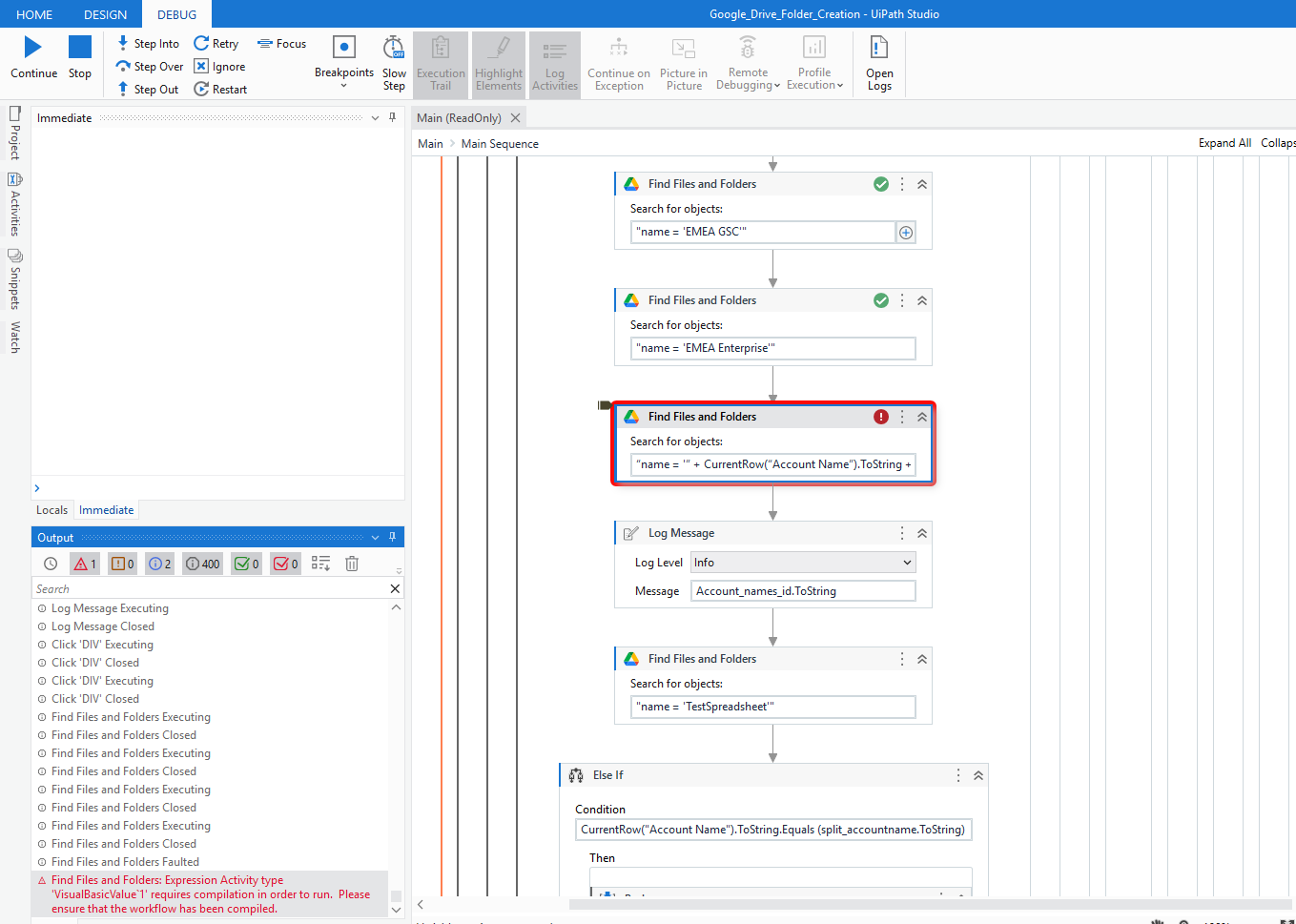Screen dimensions: 1296x924
Task: Toggle info messages filter showing 2
Action: (x=159, y=564)
